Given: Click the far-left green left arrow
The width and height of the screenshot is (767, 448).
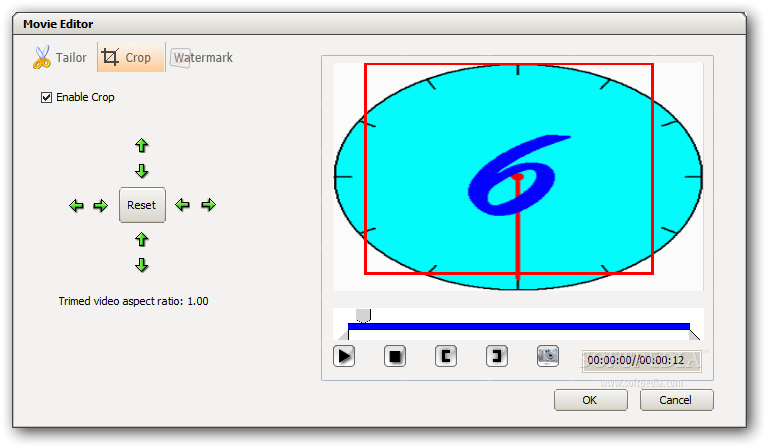Looking at the screenshot, I should 76,205.
